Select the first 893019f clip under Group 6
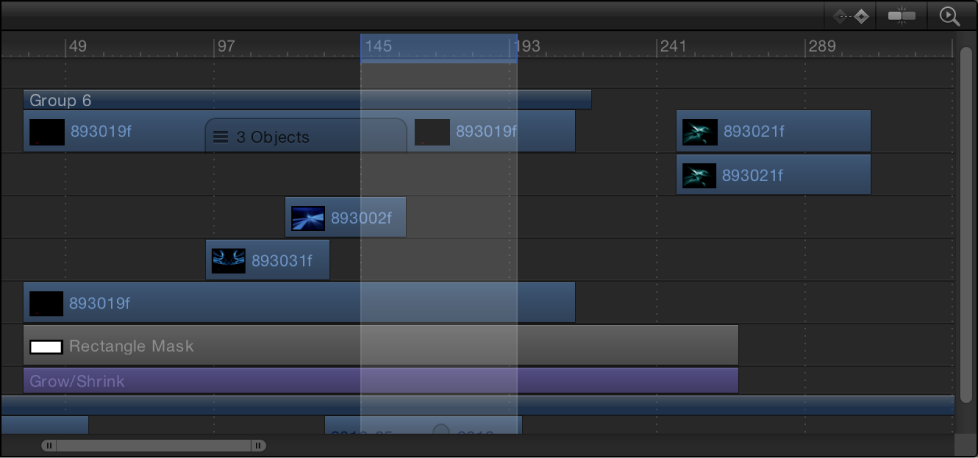978x458 pixels. [114, 131]
